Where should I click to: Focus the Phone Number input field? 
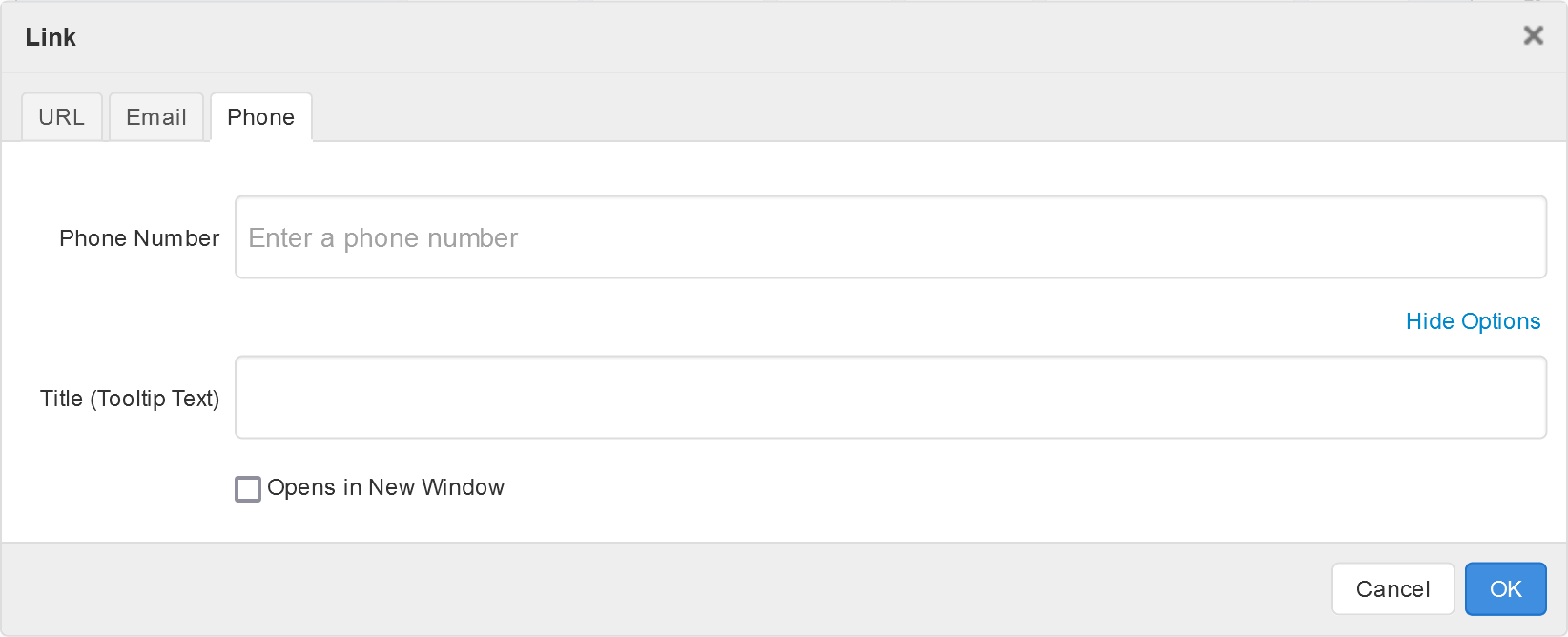click(890, 237)
